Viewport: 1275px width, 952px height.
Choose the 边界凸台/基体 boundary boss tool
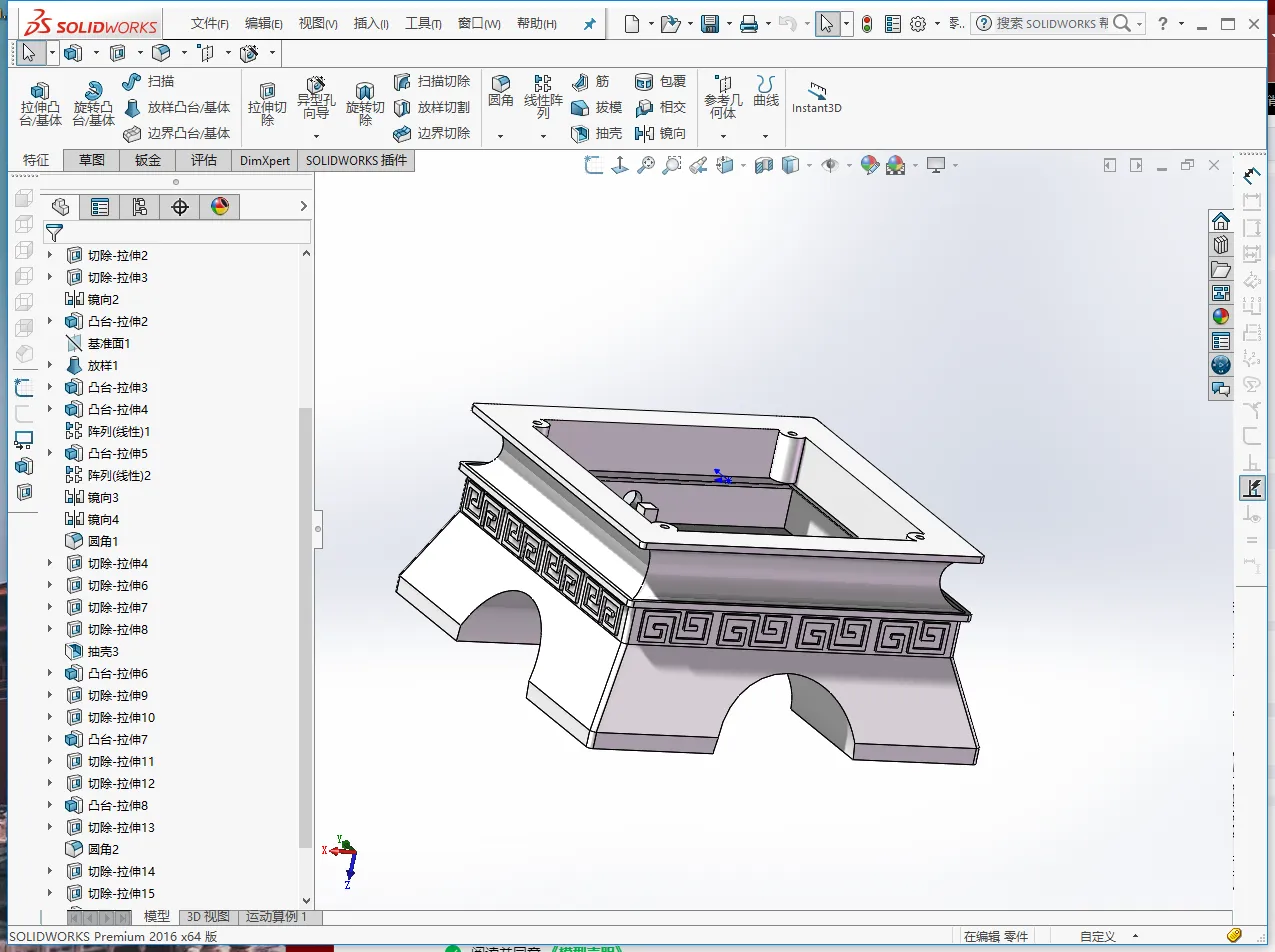click(176, 133)
